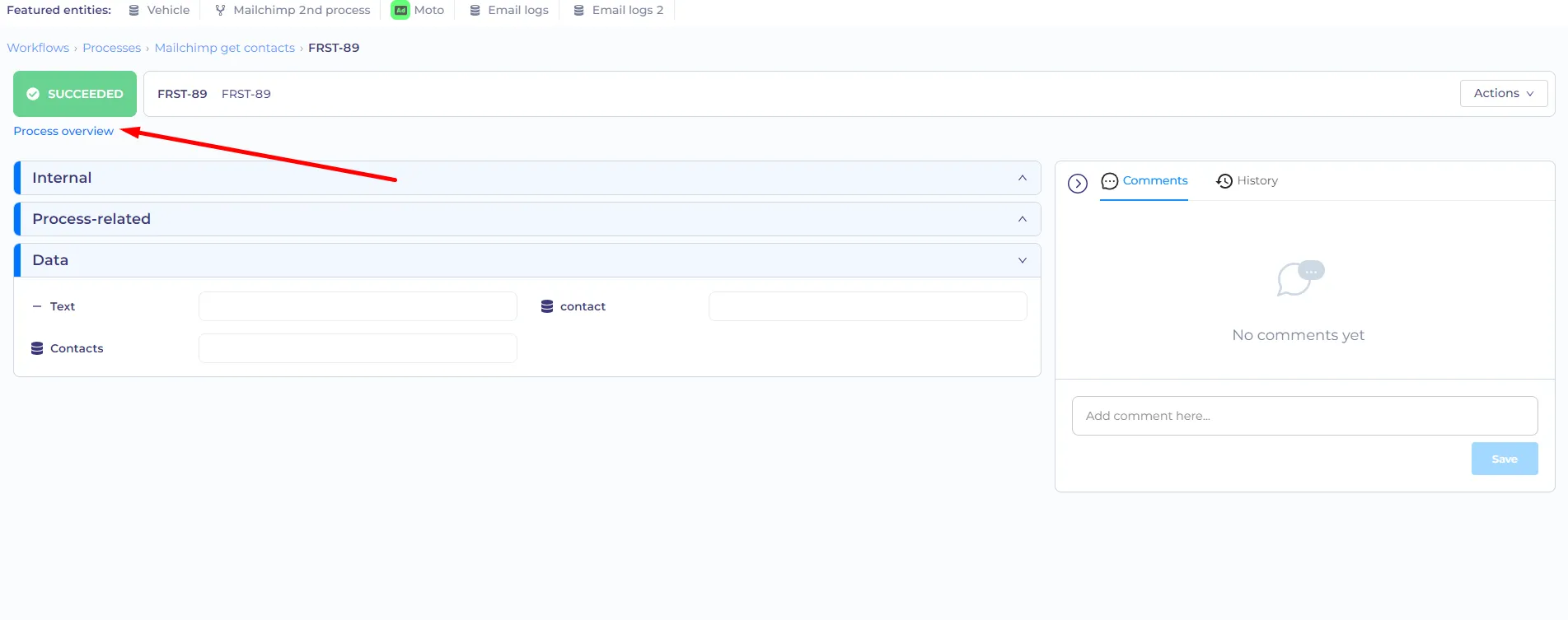Collapse the comments side panel arrow
Screen dimensions: 1568x620
(1078, 183)
